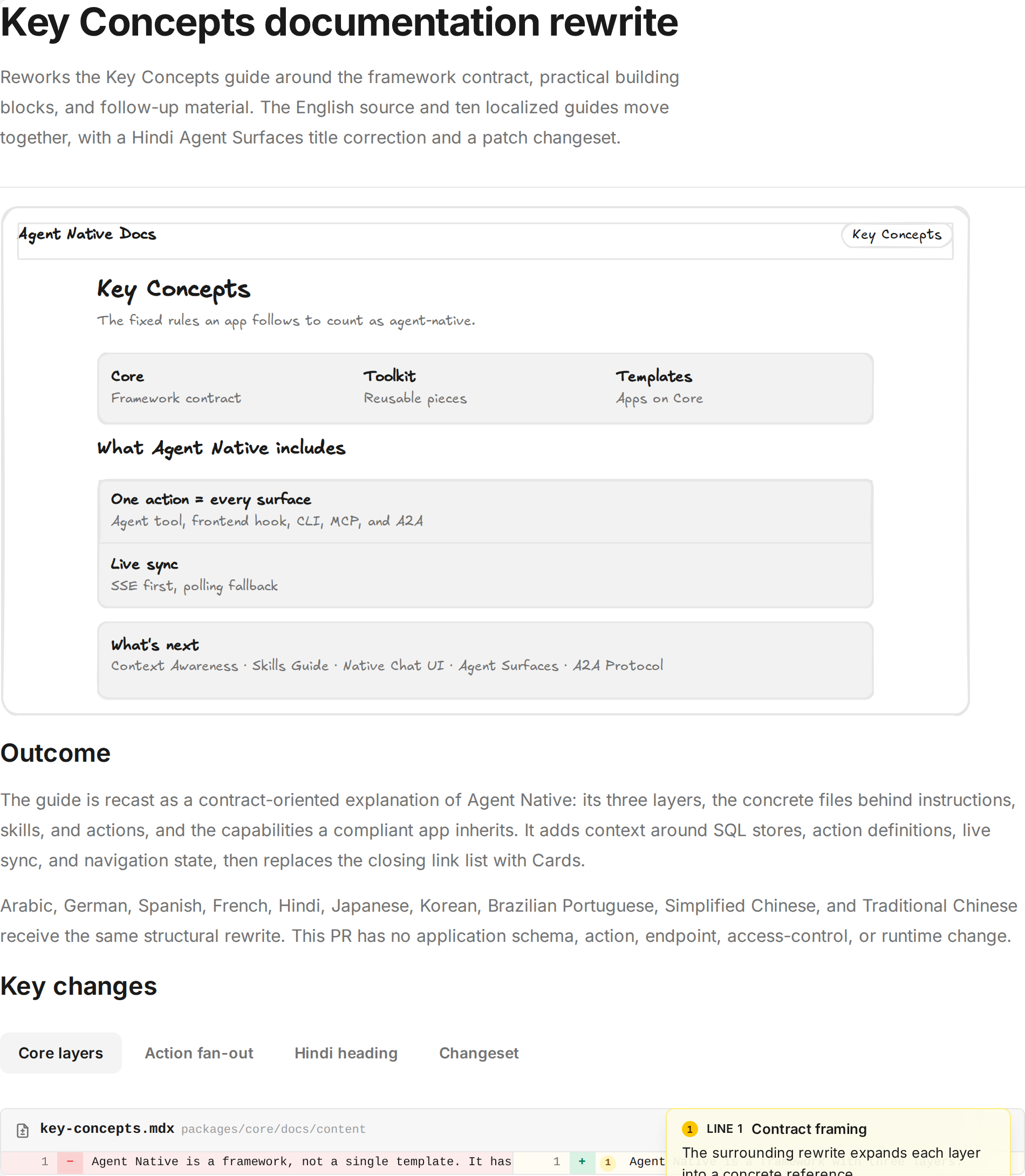This screenshot has height=1176, width=1025.
Task: Open the Skills Guide link under What's next
Action: (291, 666)
